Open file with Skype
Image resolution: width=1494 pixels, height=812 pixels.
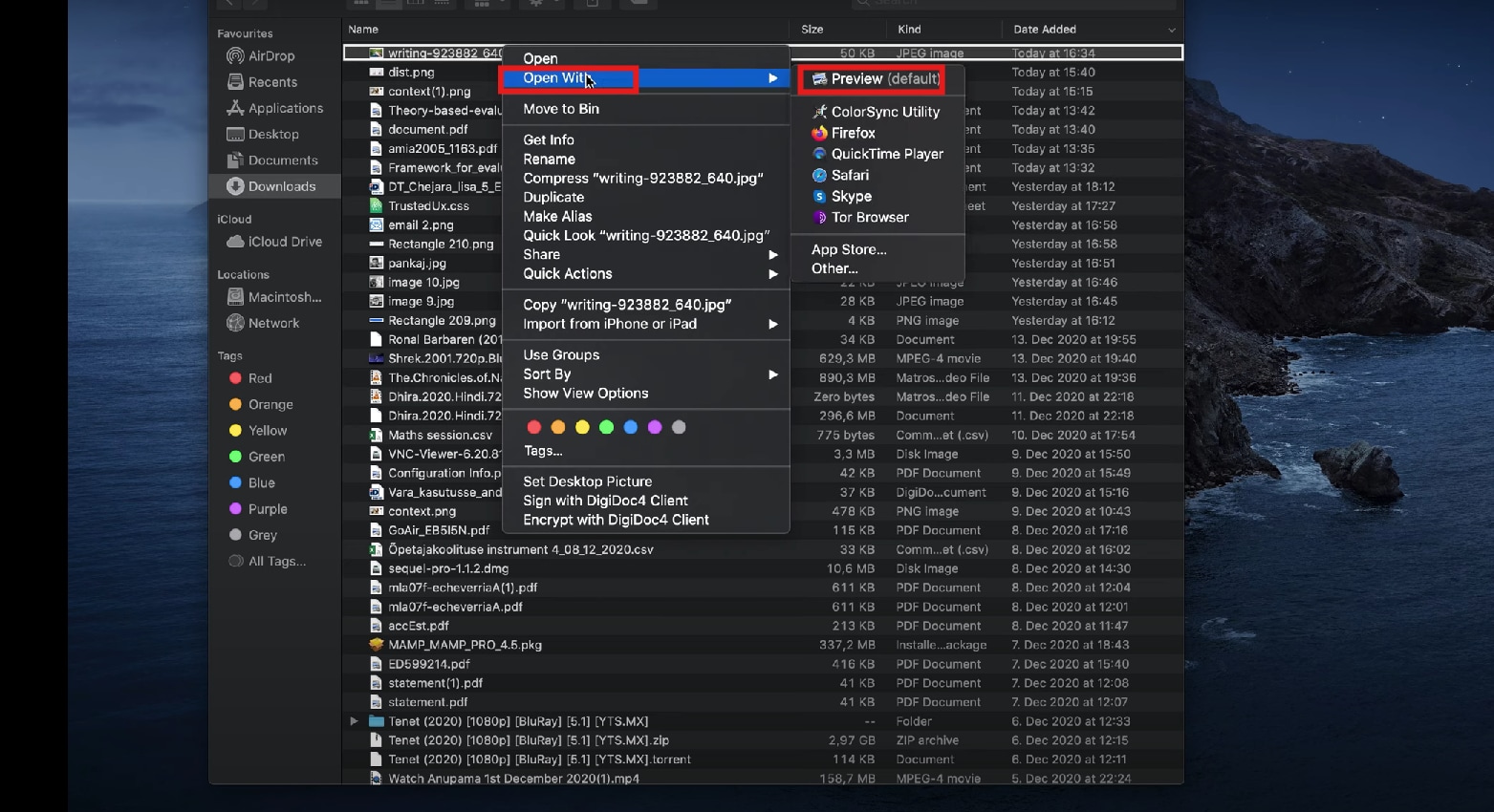(842, 196)
